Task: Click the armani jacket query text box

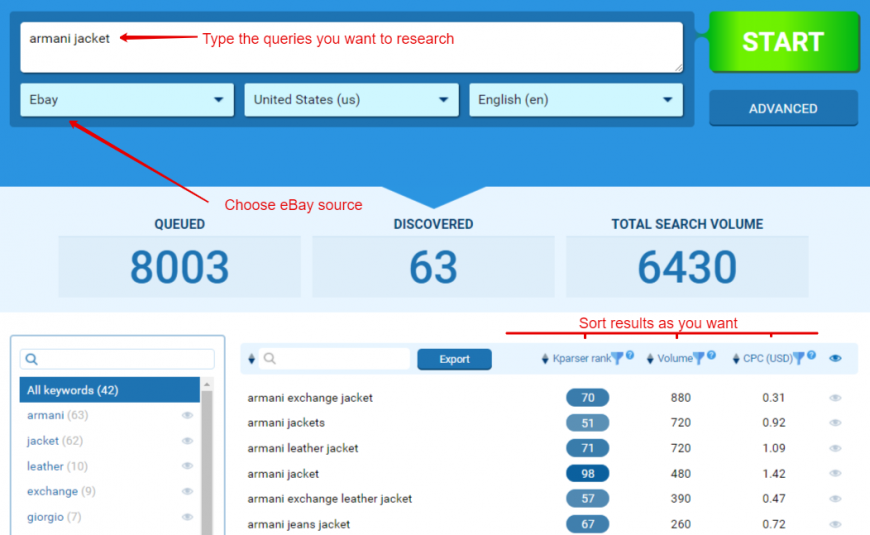Action: click(351, 47)
